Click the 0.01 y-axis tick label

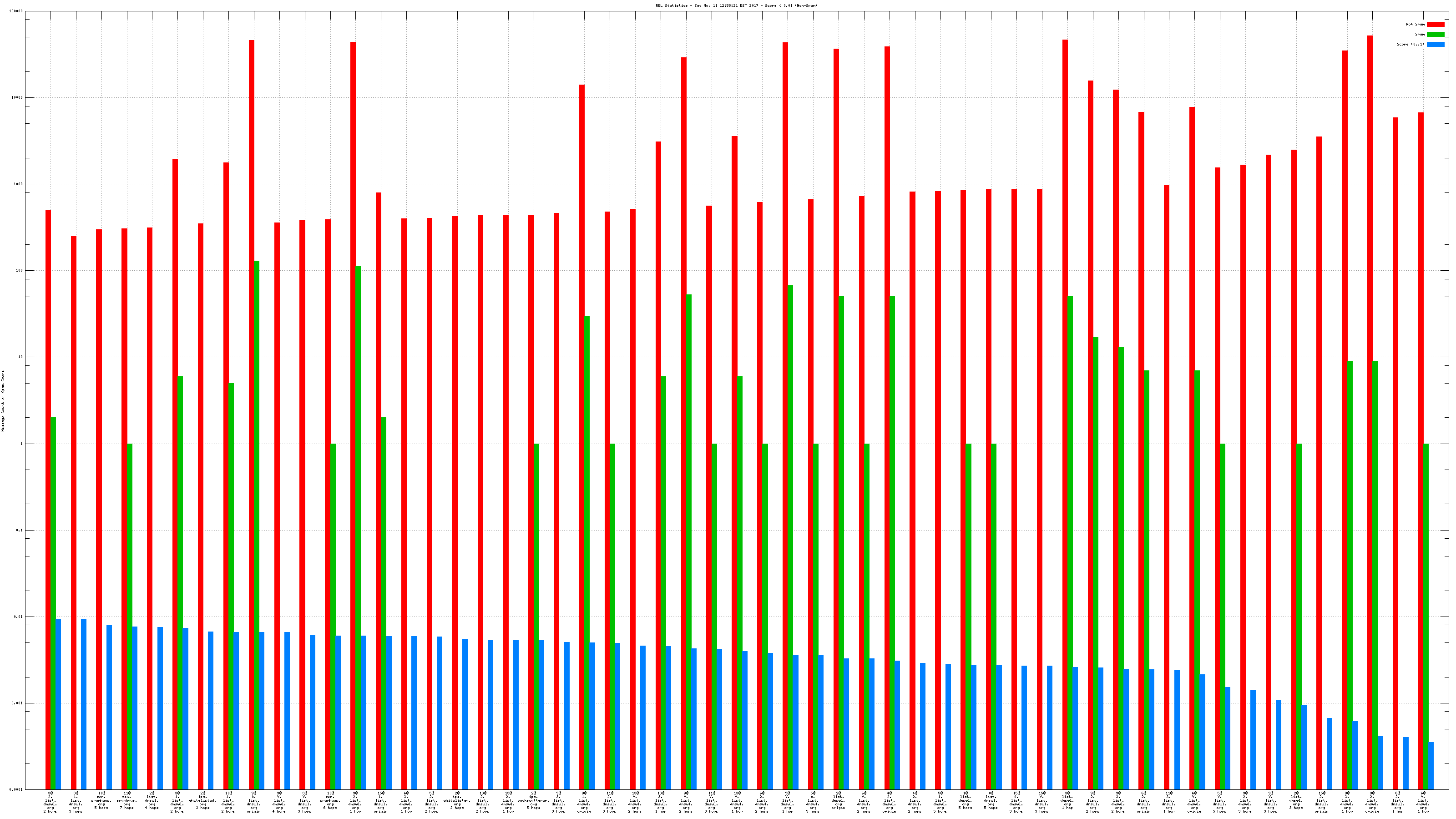(x=18, y=617)
